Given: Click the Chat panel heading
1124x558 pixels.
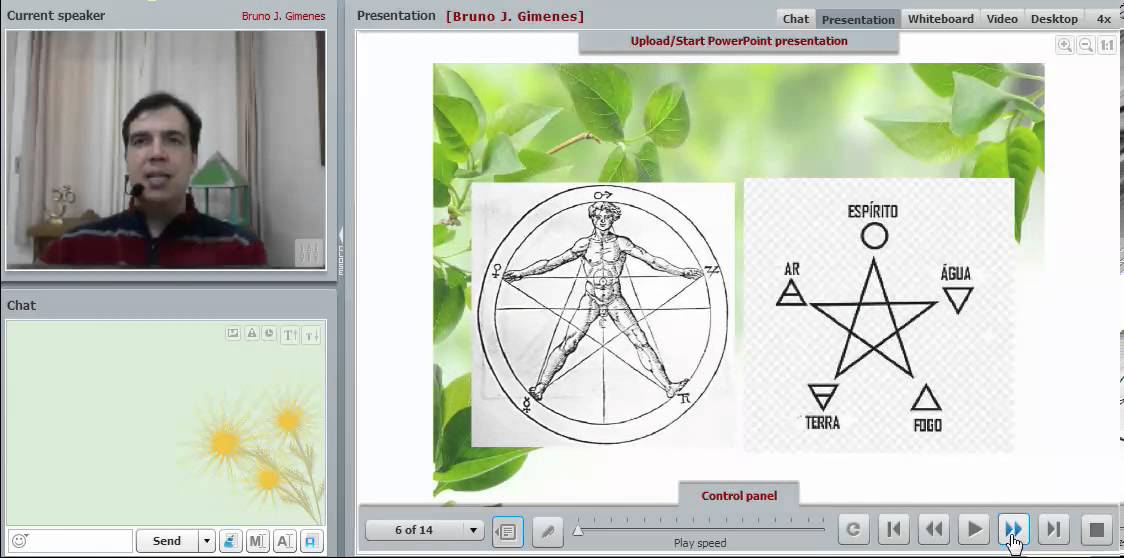Looking at the screenshot, I should (22, 306).
